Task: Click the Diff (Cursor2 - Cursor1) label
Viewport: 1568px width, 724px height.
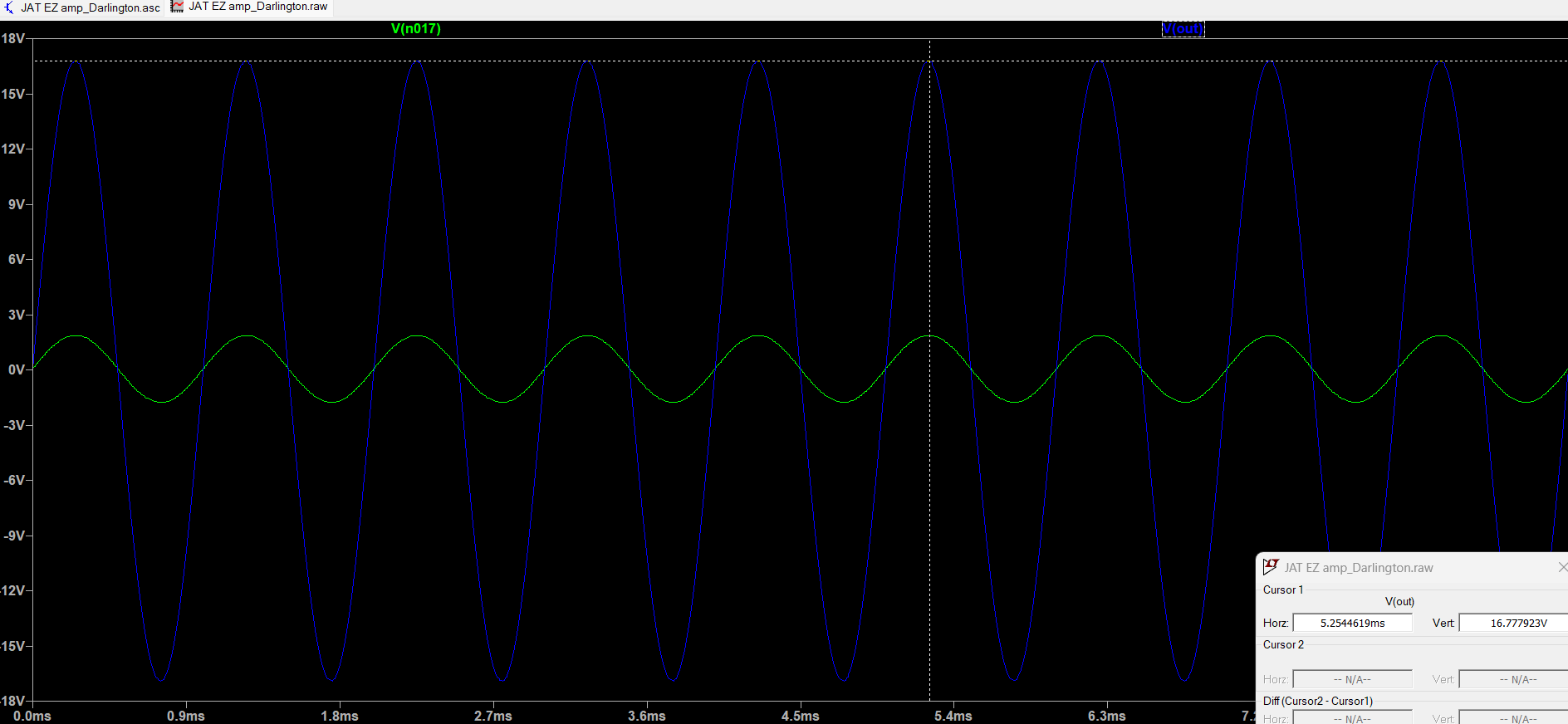Action: (1318, 701)
